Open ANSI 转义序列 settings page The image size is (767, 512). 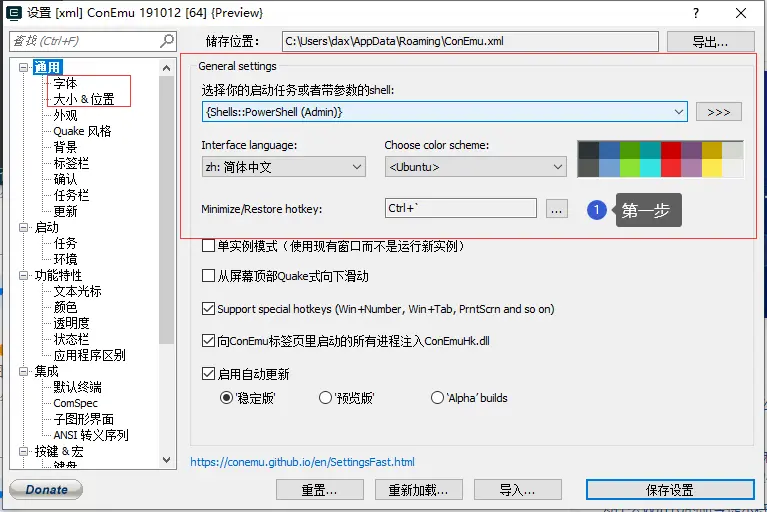point(90,435)
